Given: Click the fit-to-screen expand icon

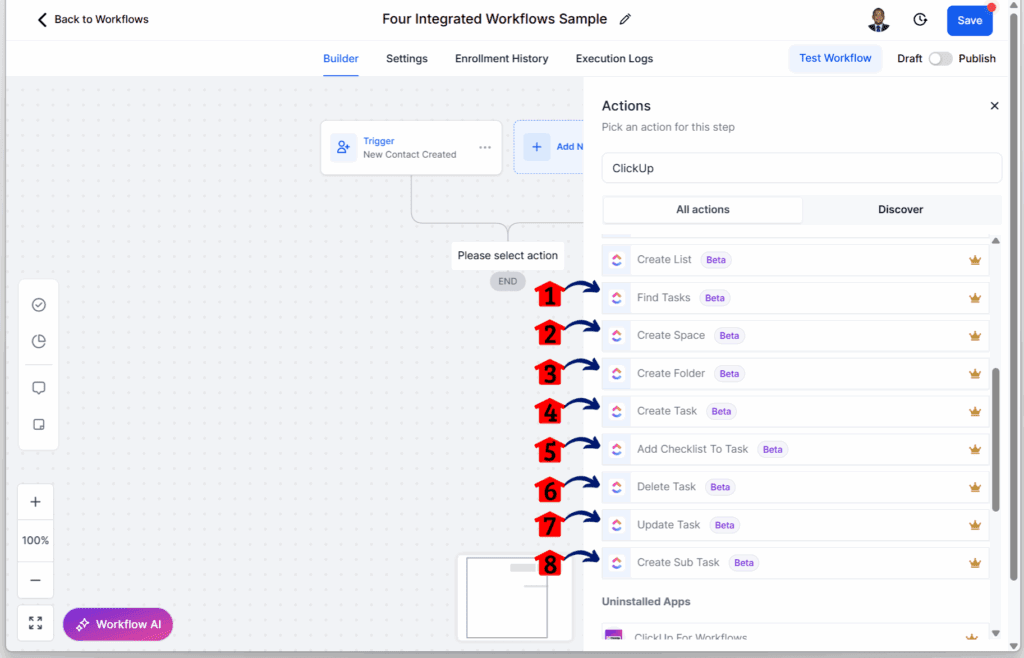Looking at the screenshot, I should click(35, 623).
